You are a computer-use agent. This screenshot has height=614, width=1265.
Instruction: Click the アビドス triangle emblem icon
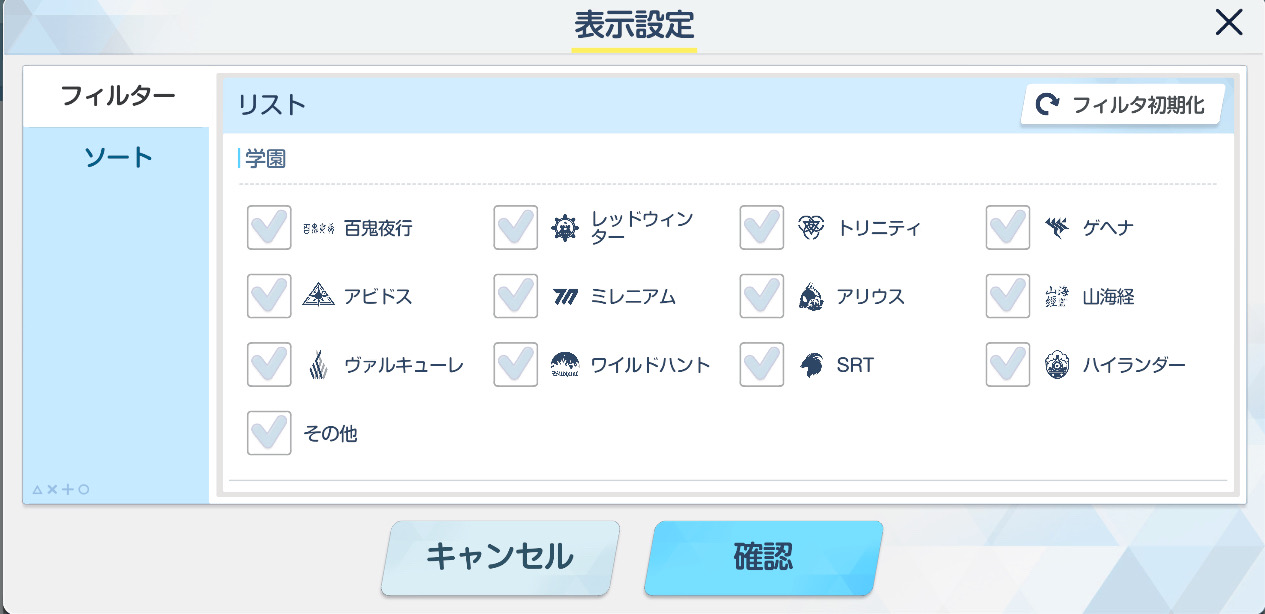click(319, 297)
